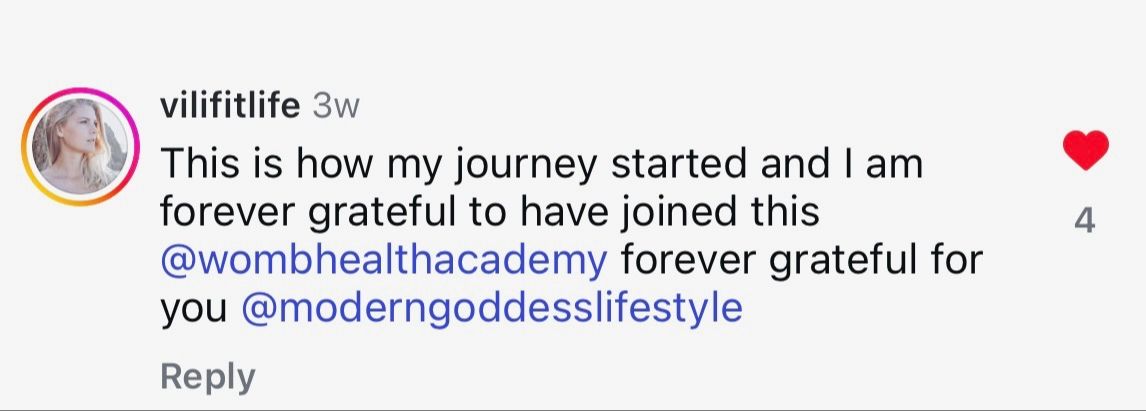View the 4 likes count
1146x411 pixels.
coord(1085,220)
